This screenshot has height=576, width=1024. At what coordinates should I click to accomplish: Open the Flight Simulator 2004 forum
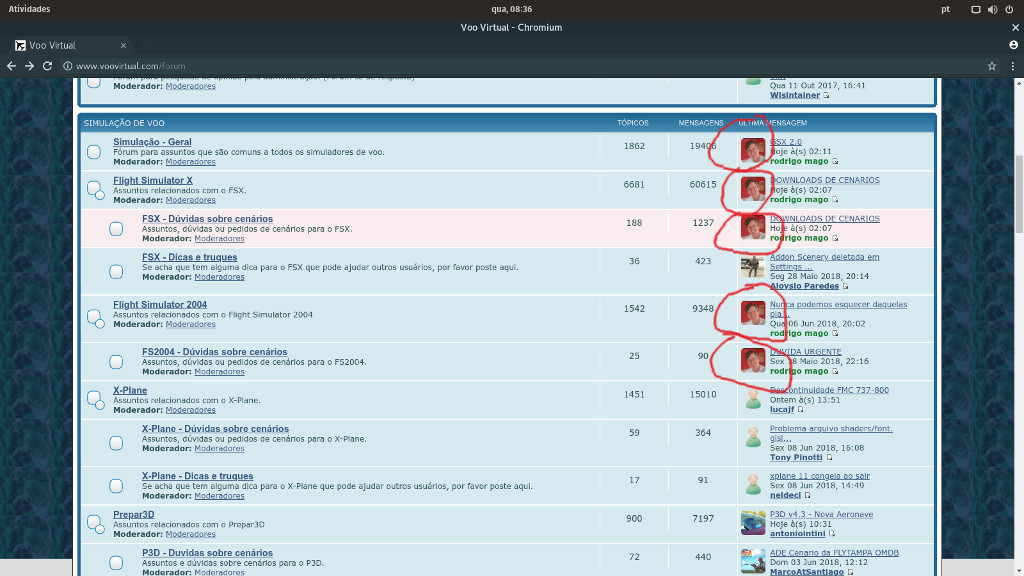(160, 304)
